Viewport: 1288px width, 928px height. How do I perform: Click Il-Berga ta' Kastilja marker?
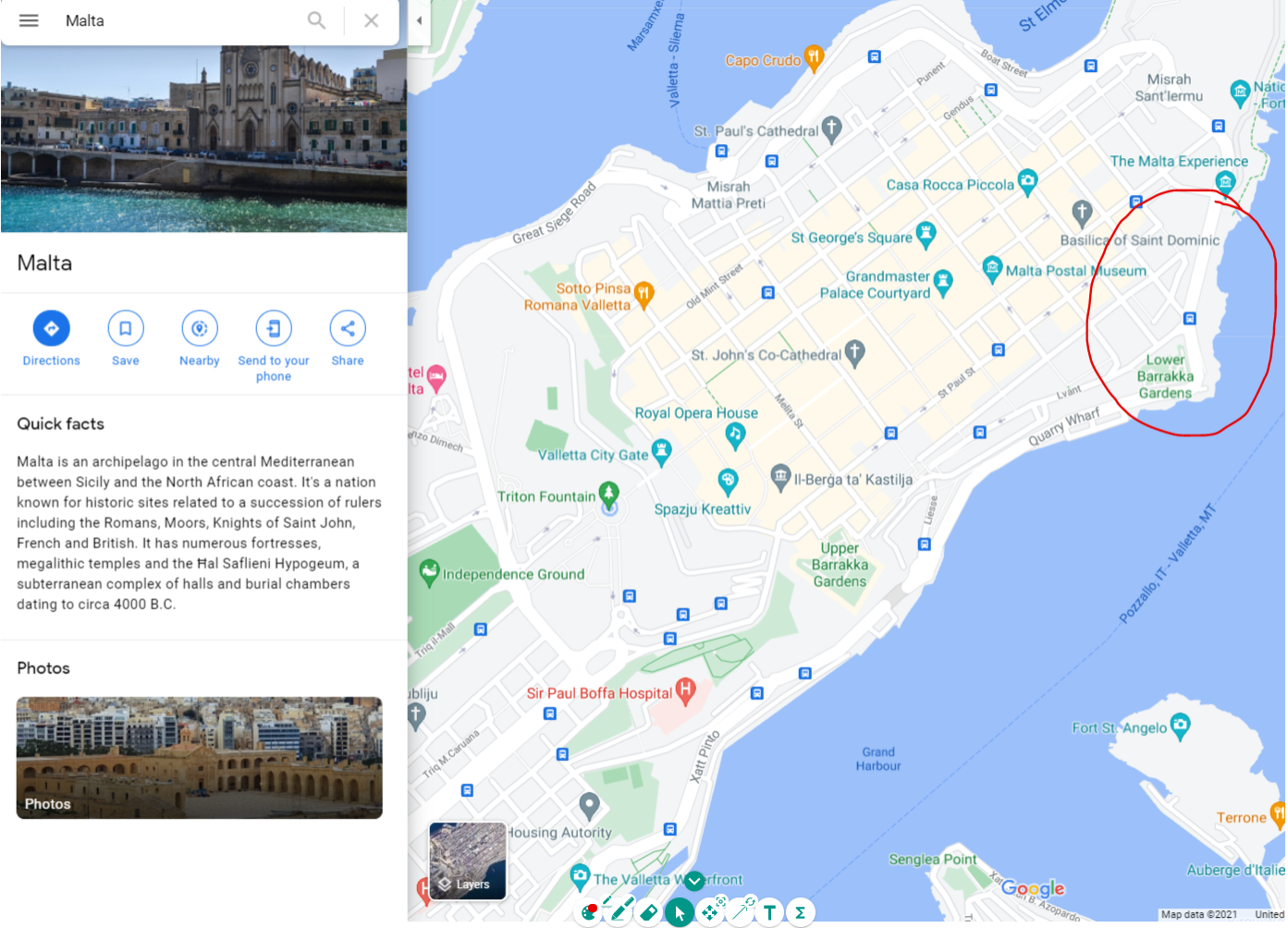pos(780,477)
